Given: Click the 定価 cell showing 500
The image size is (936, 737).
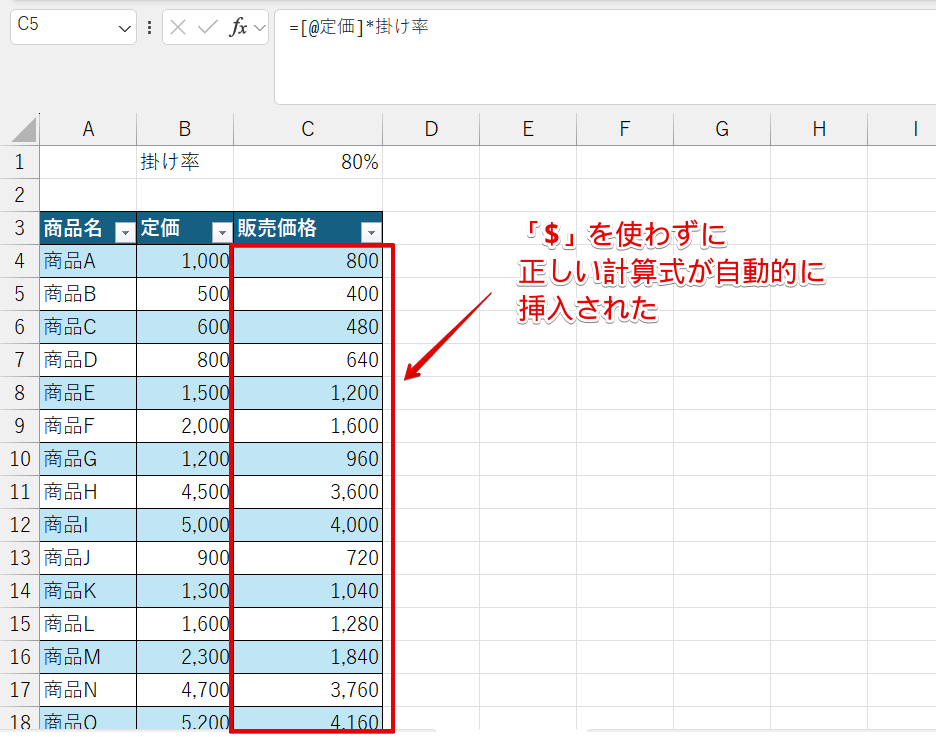Looking at the screenshot, I should (x=185, y=294).
